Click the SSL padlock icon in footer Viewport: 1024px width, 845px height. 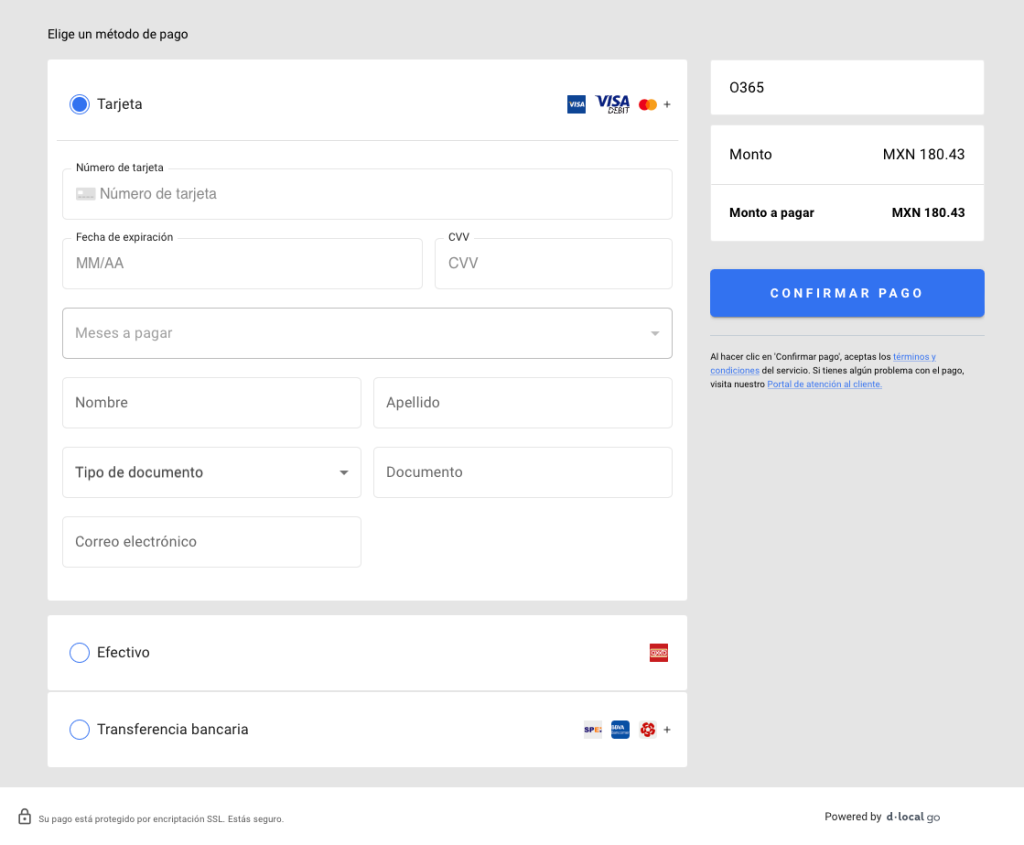point(25,817)
